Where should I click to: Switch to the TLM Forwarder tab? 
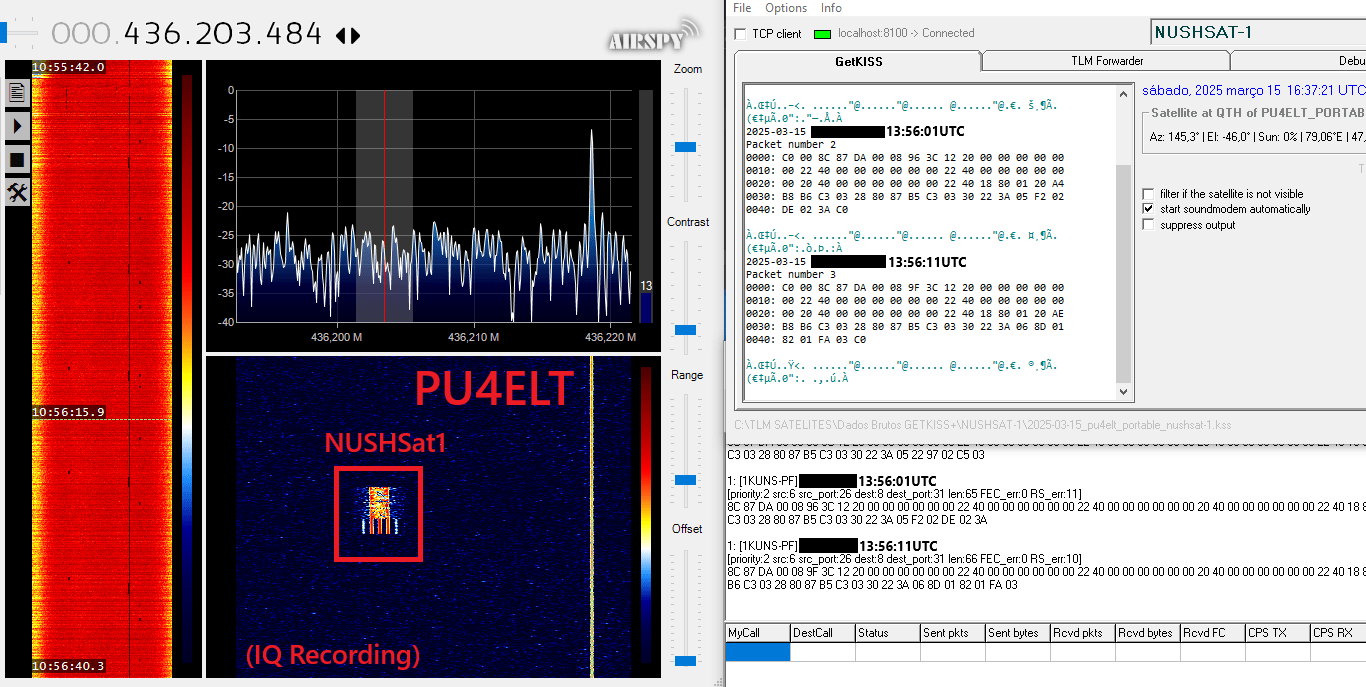[x=1106, y=61]
